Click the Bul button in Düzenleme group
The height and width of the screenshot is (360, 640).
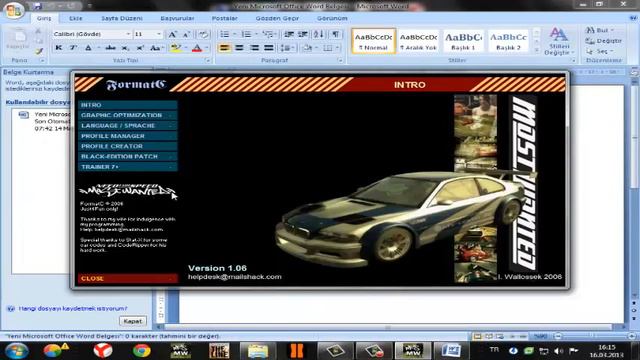(600, 30)
